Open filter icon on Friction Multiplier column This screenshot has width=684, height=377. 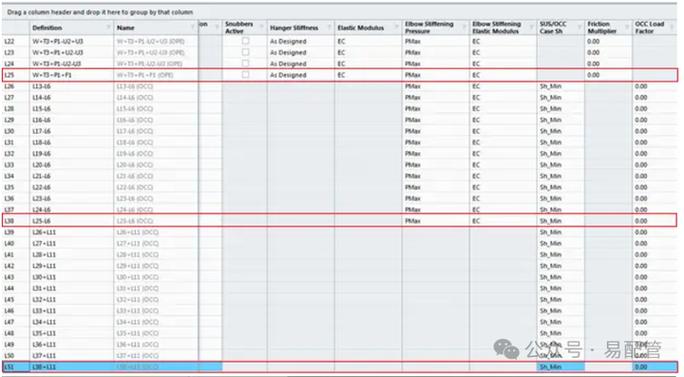627,27
